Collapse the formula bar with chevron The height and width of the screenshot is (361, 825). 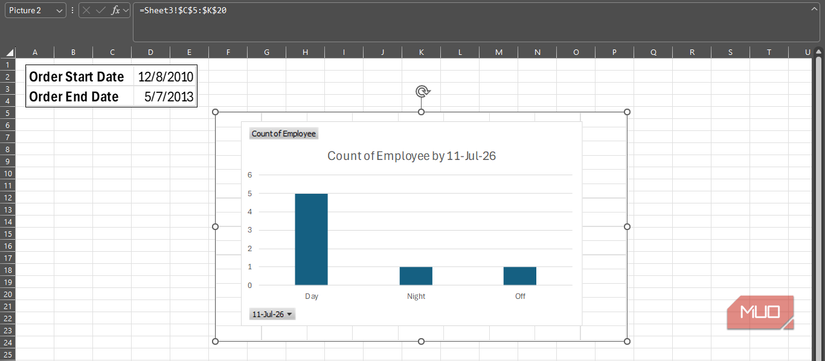pyautogui.click(x=815, y=9)
